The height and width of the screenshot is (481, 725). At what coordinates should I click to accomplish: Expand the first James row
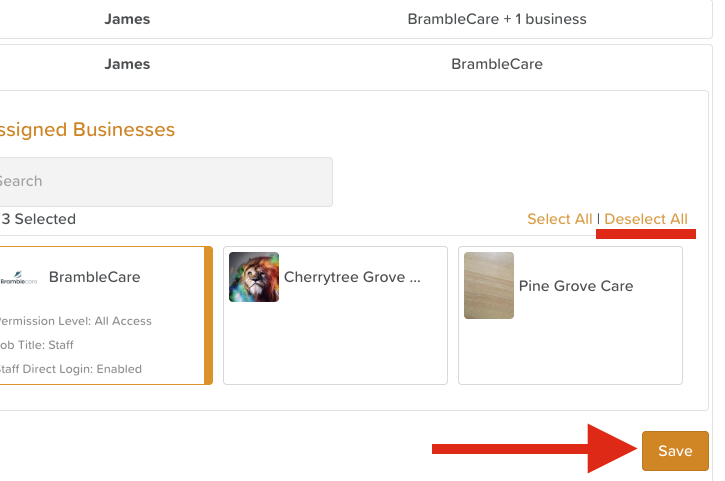click(127, 19)
